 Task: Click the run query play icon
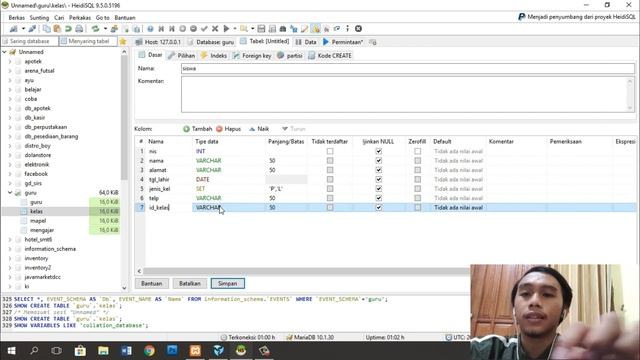point(227,29)
